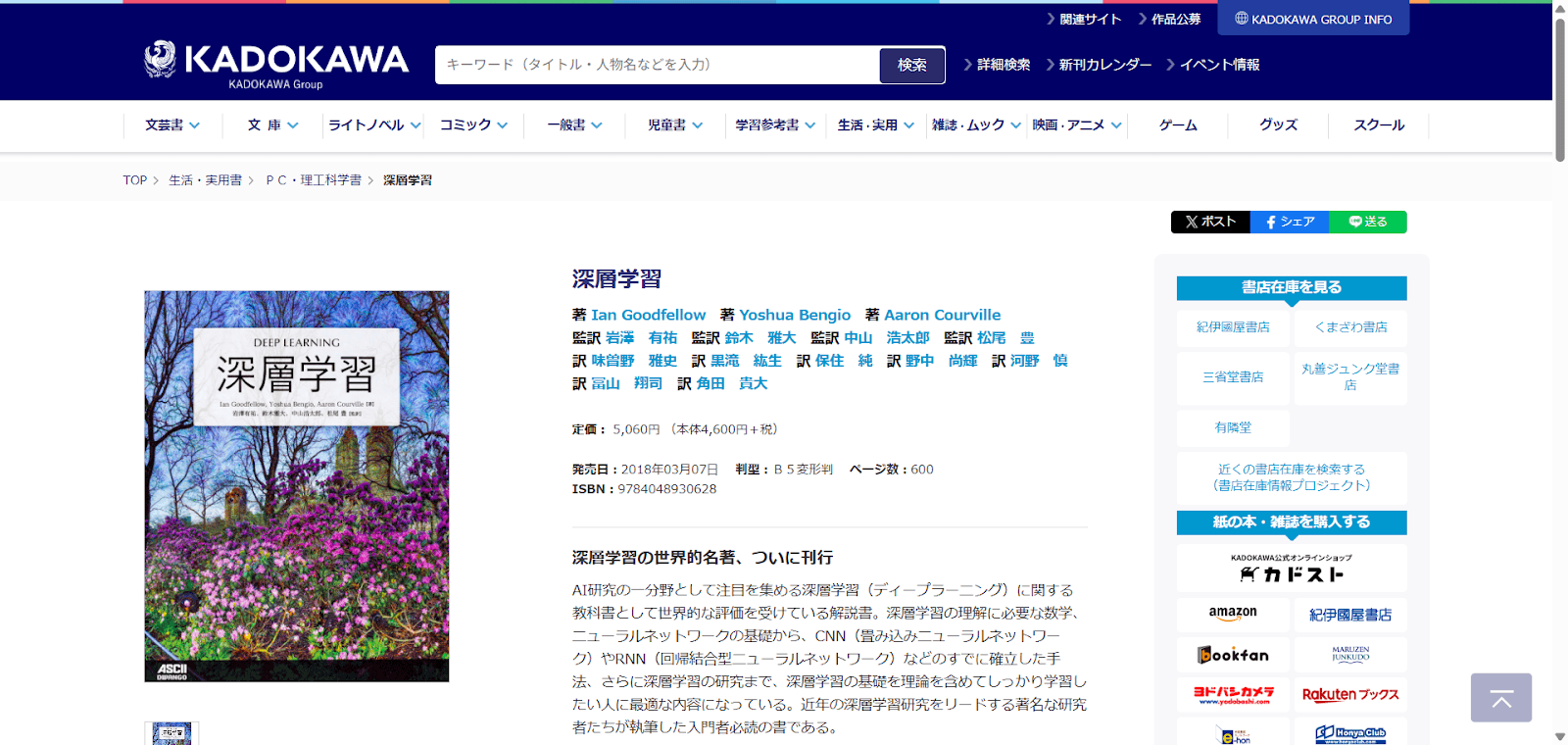Expand the 文庫 category menu

[x=272, y=125]
